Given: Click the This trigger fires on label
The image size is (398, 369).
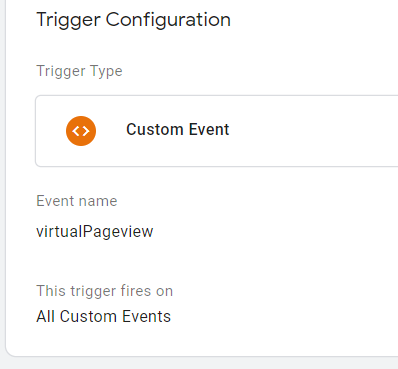Looking at the screenshot, I should [104, 291].
